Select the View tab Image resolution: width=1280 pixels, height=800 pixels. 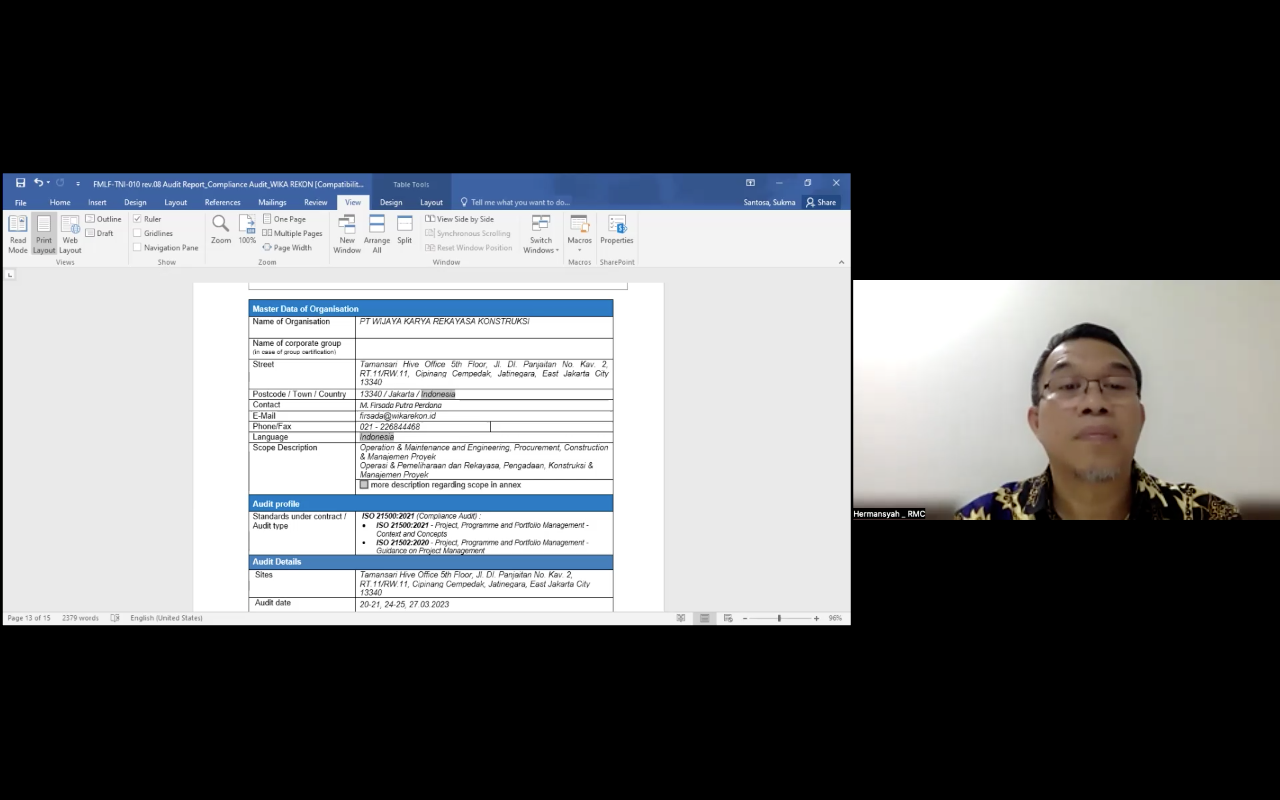point(353,202)
